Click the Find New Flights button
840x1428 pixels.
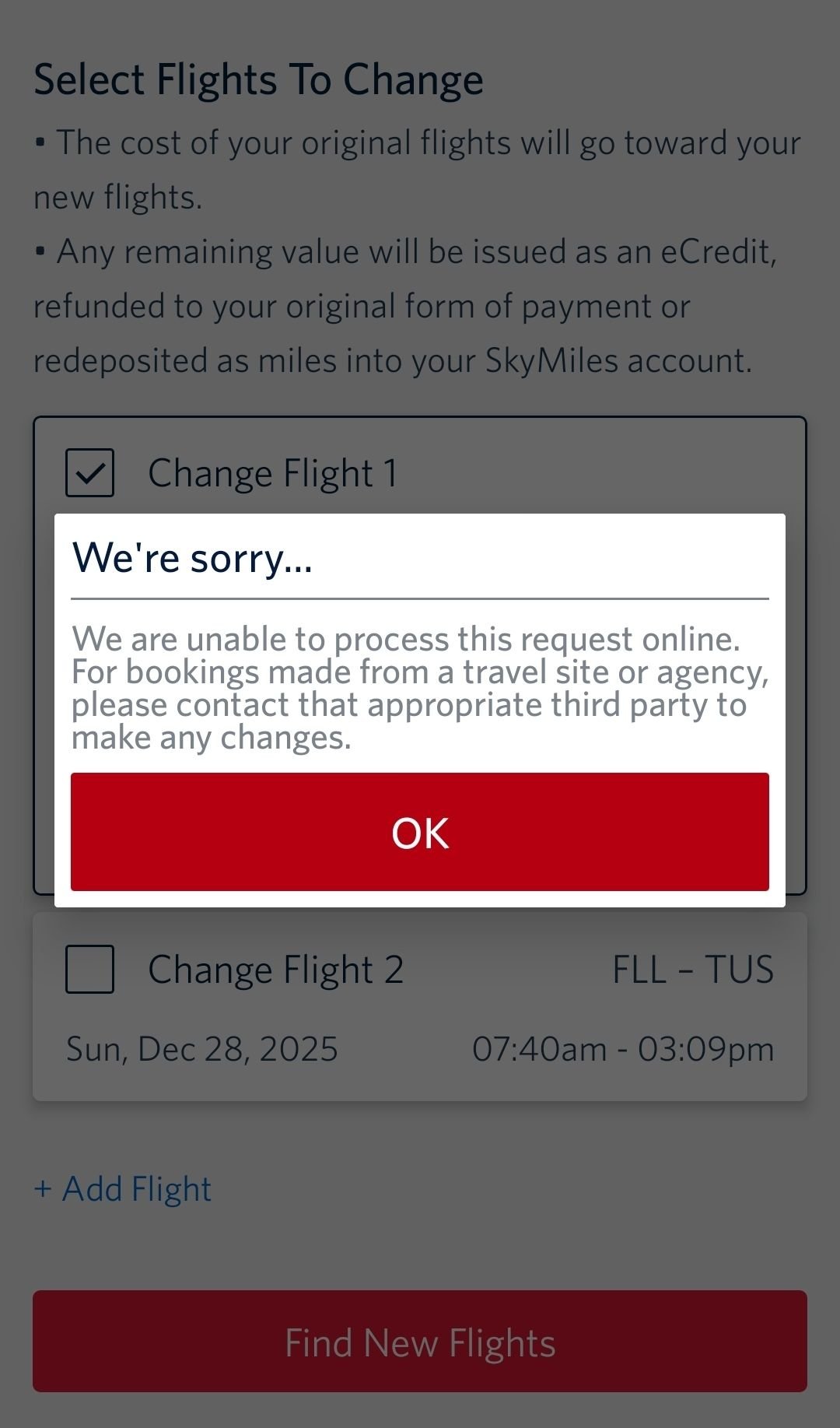coord(420,1342)
